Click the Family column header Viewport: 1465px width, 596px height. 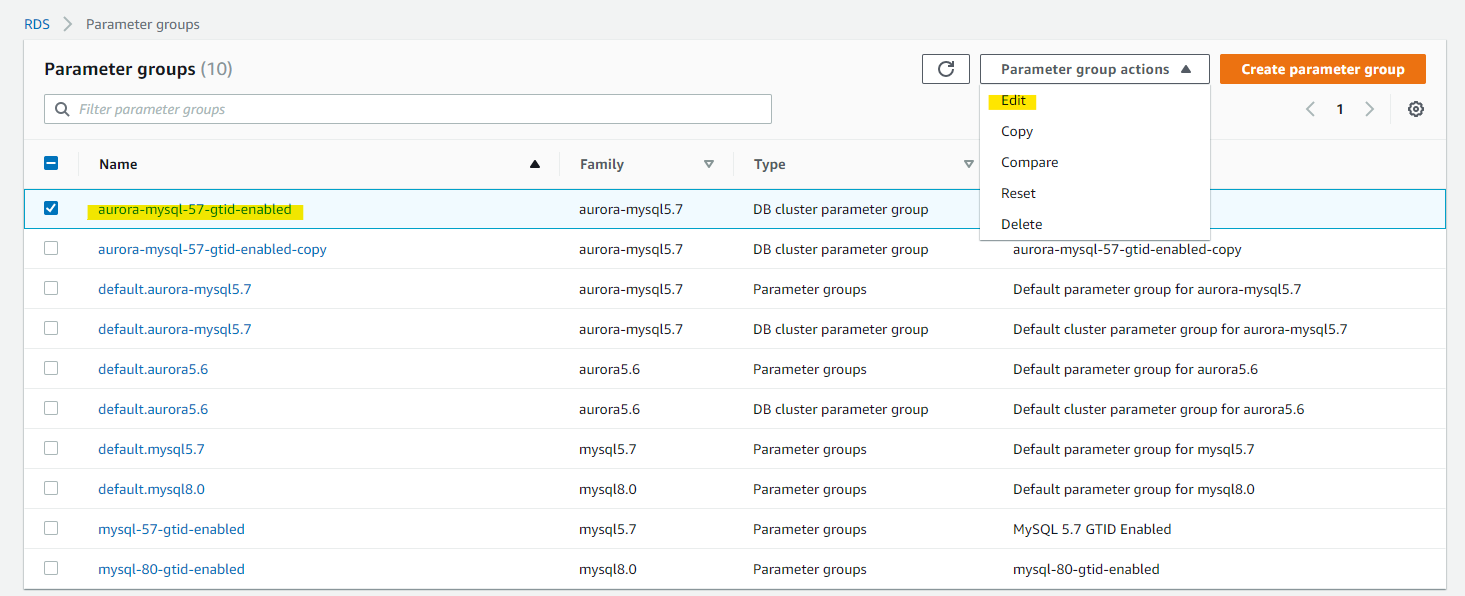tap(602, 164)
